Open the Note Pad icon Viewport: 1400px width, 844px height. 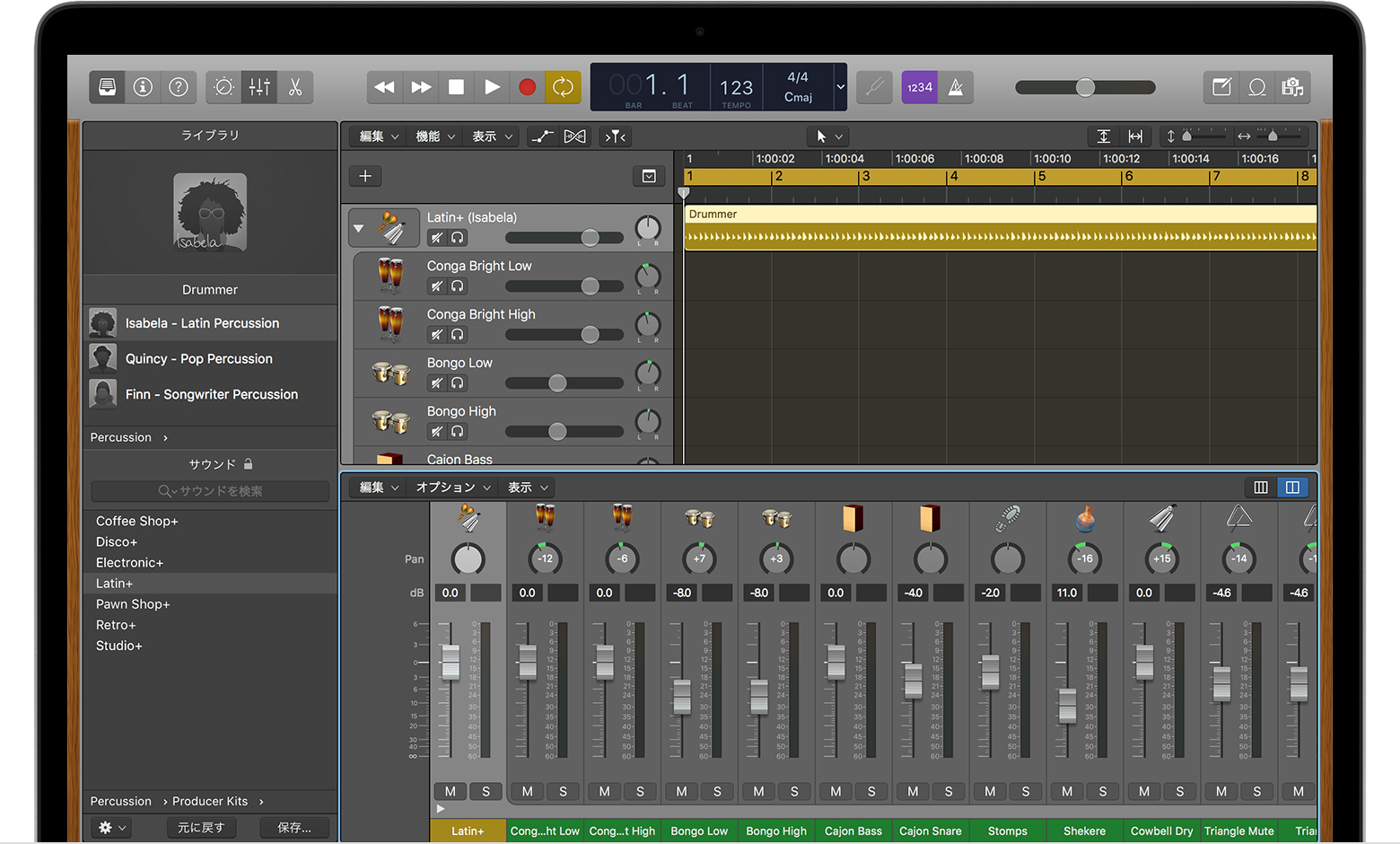pyautogui.click(x=1221, y=87)
